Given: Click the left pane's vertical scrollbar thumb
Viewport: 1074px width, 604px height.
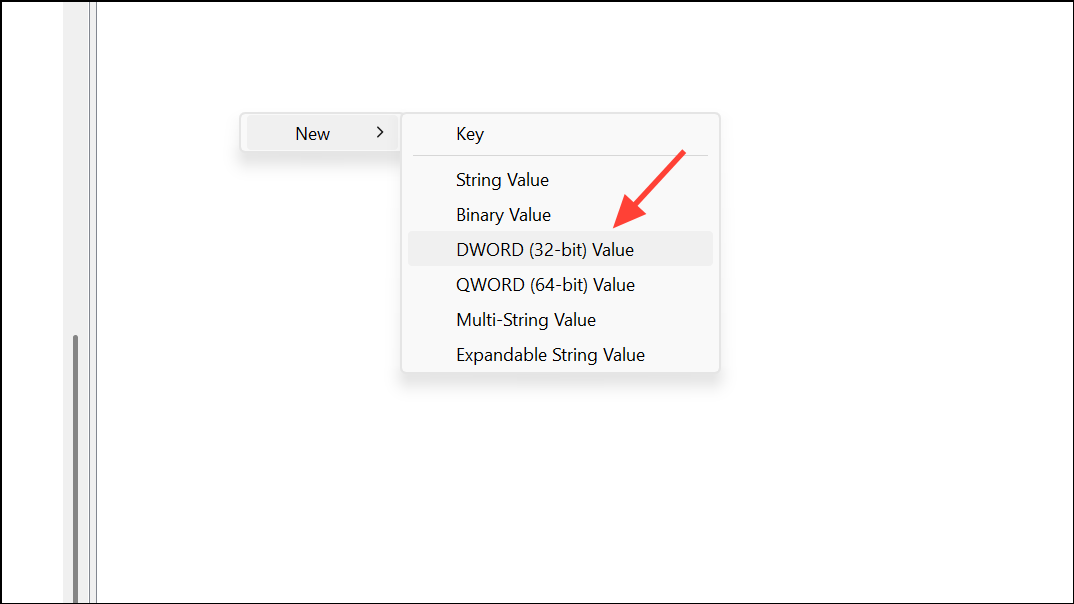Looking at the screenshot, I should [x=75, y=460].
